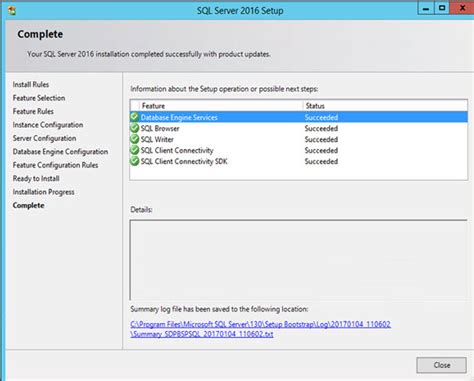
Task: Click Succeeded status for Database Engine Services
Action: [x=321, y=117]
